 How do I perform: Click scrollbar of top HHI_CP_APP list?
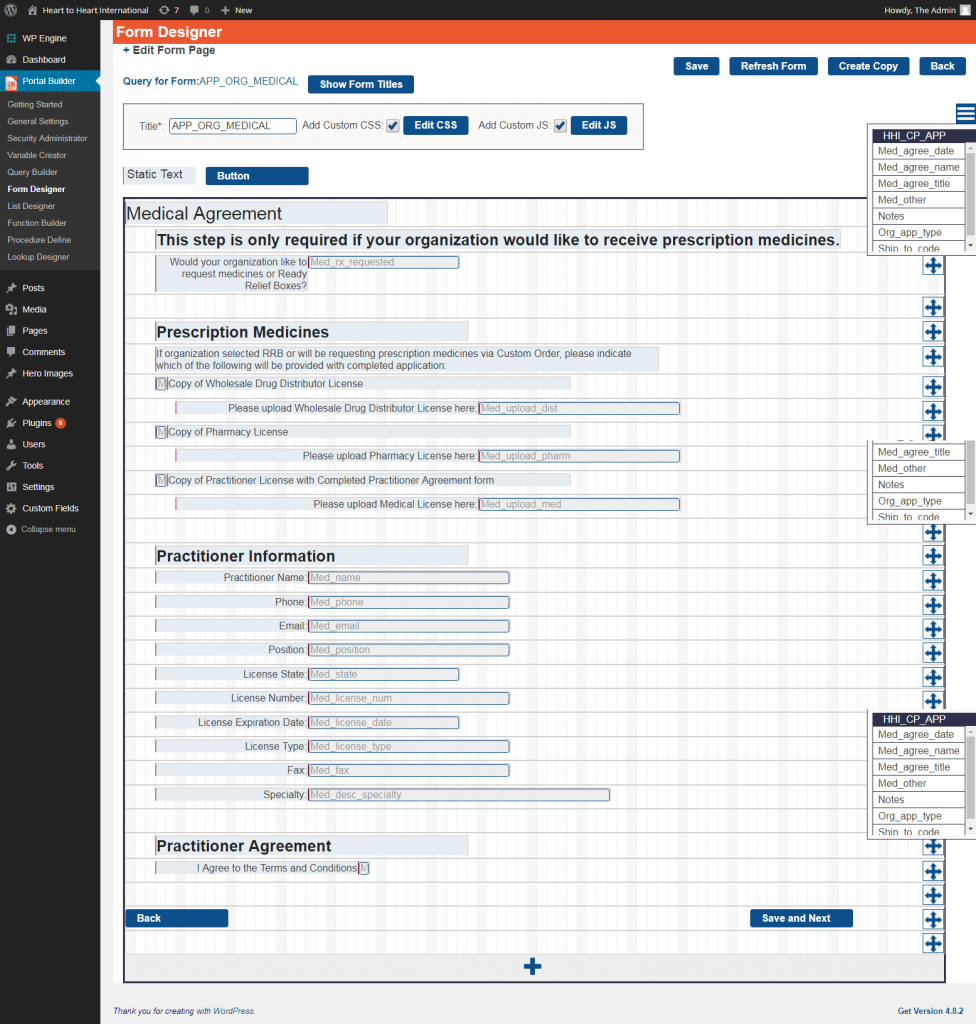970,196
